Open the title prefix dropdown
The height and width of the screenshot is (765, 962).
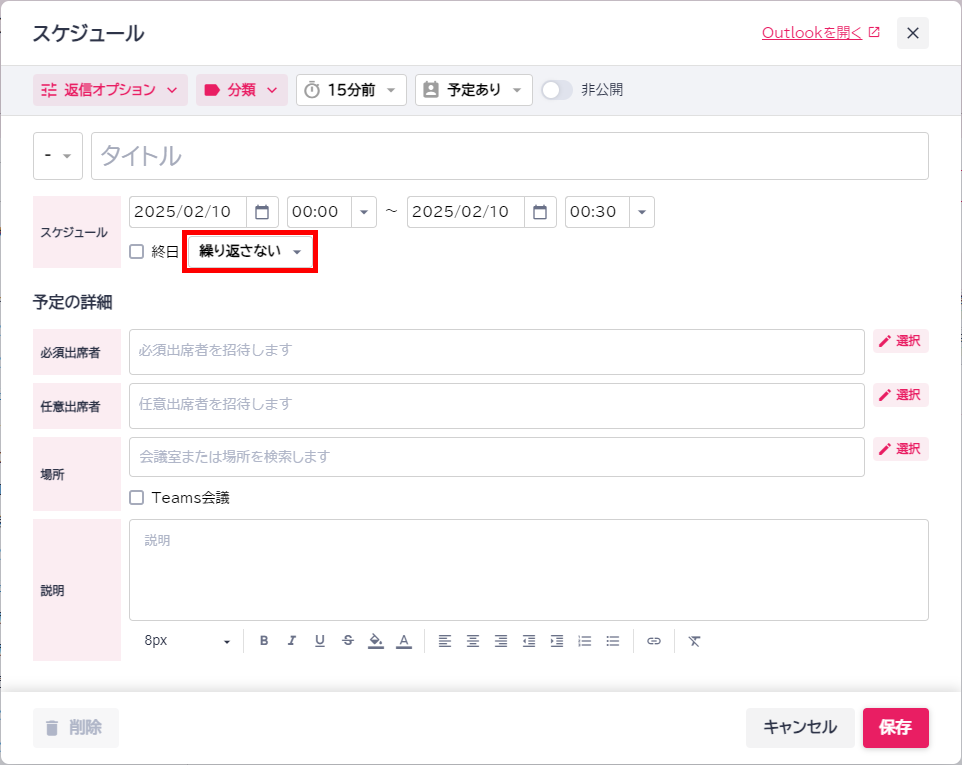58,156
